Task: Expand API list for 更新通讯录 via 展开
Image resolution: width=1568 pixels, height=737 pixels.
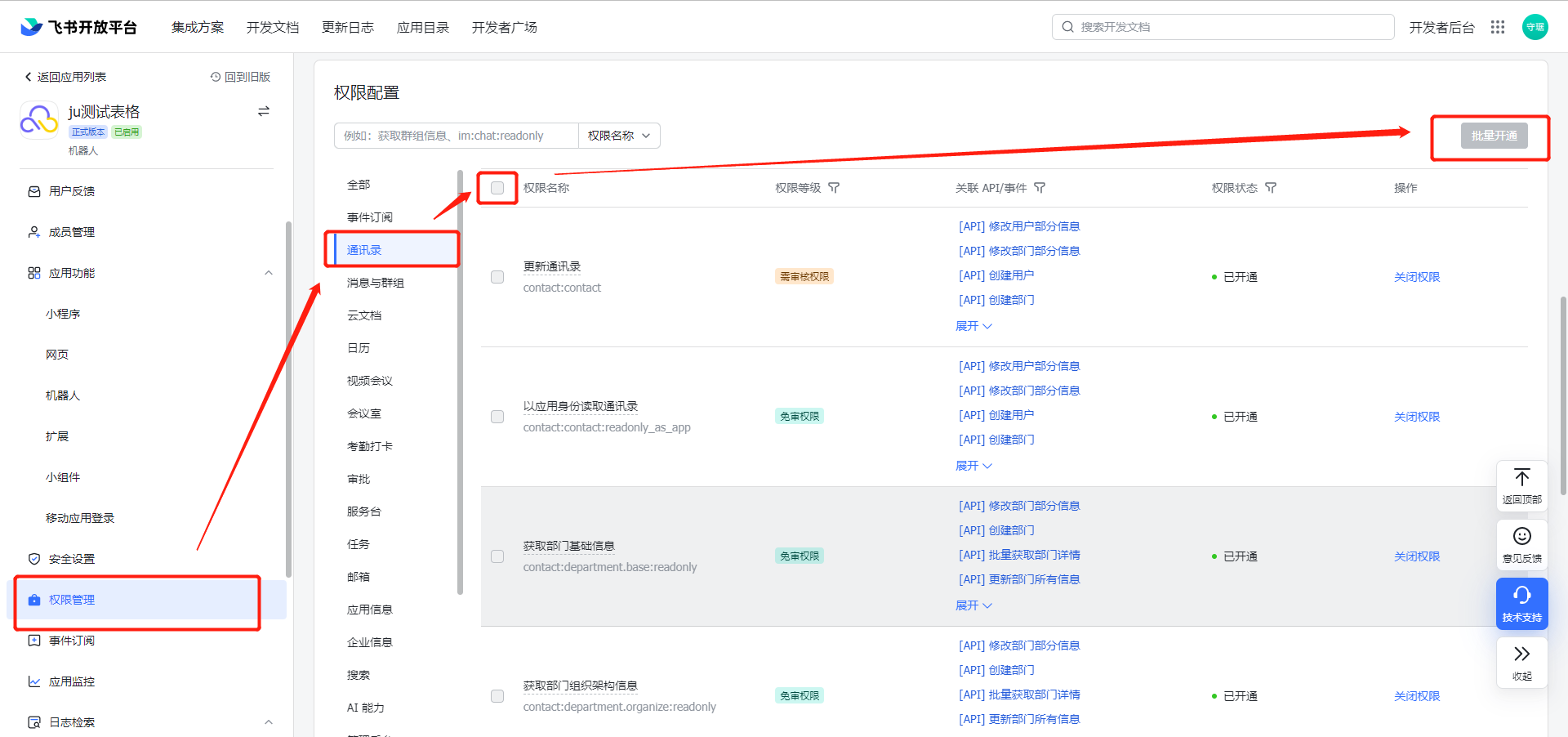Action: 974,326
